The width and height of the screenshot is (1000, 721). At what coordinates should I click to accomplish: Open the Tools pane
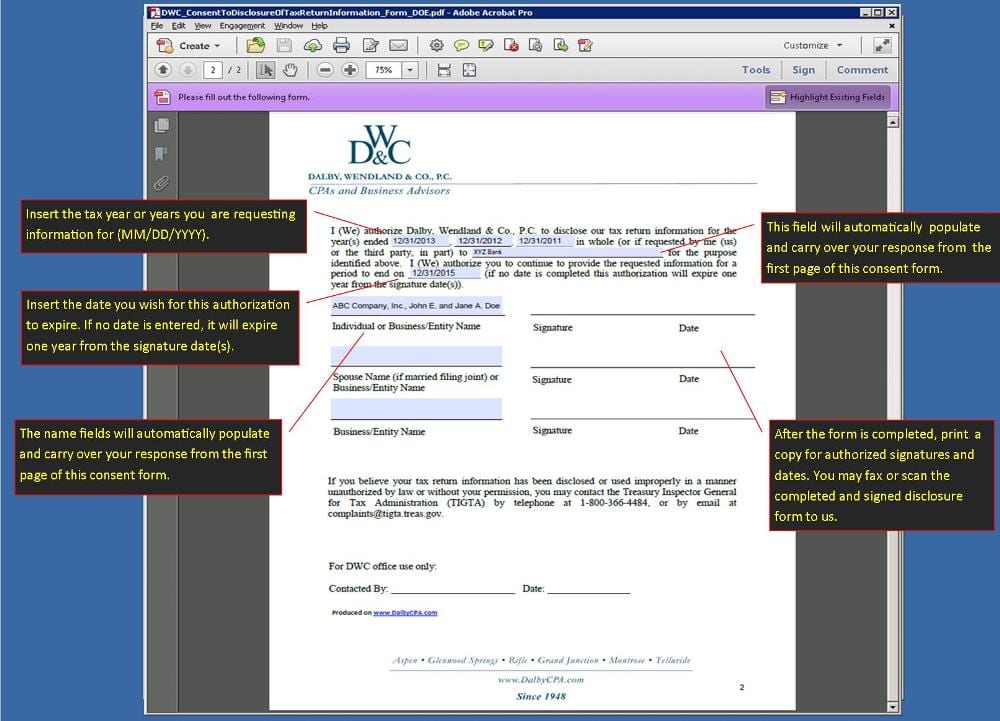tap(756, 70)
